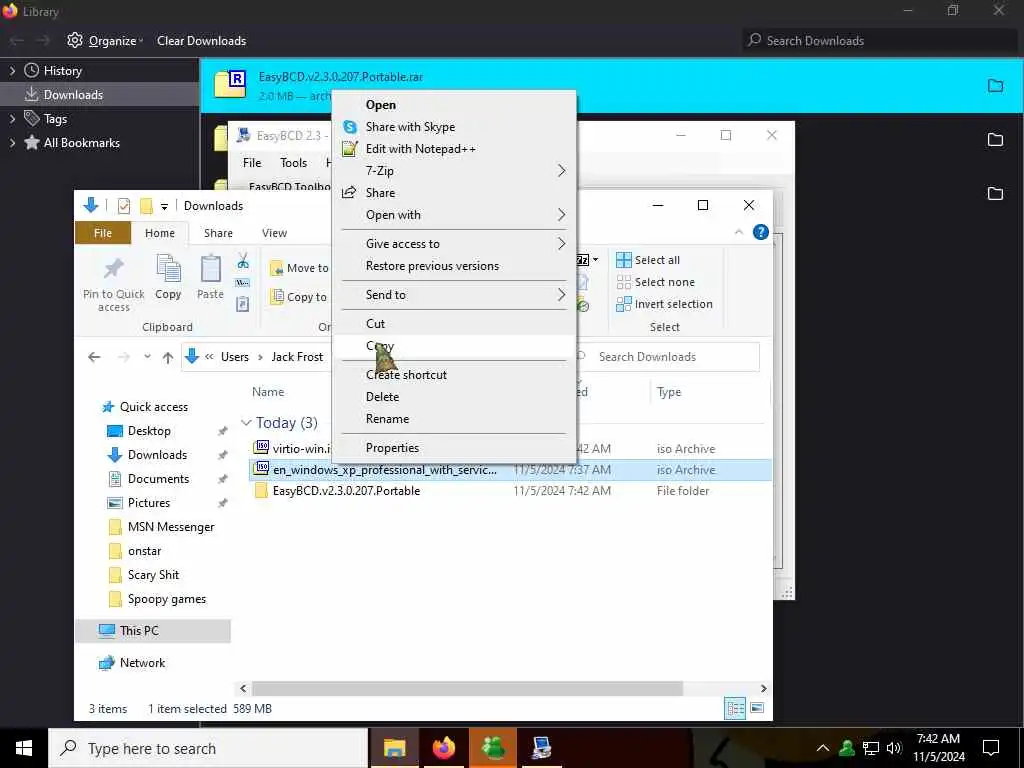Collapse the Today (3) group

[x=246, y=423]
